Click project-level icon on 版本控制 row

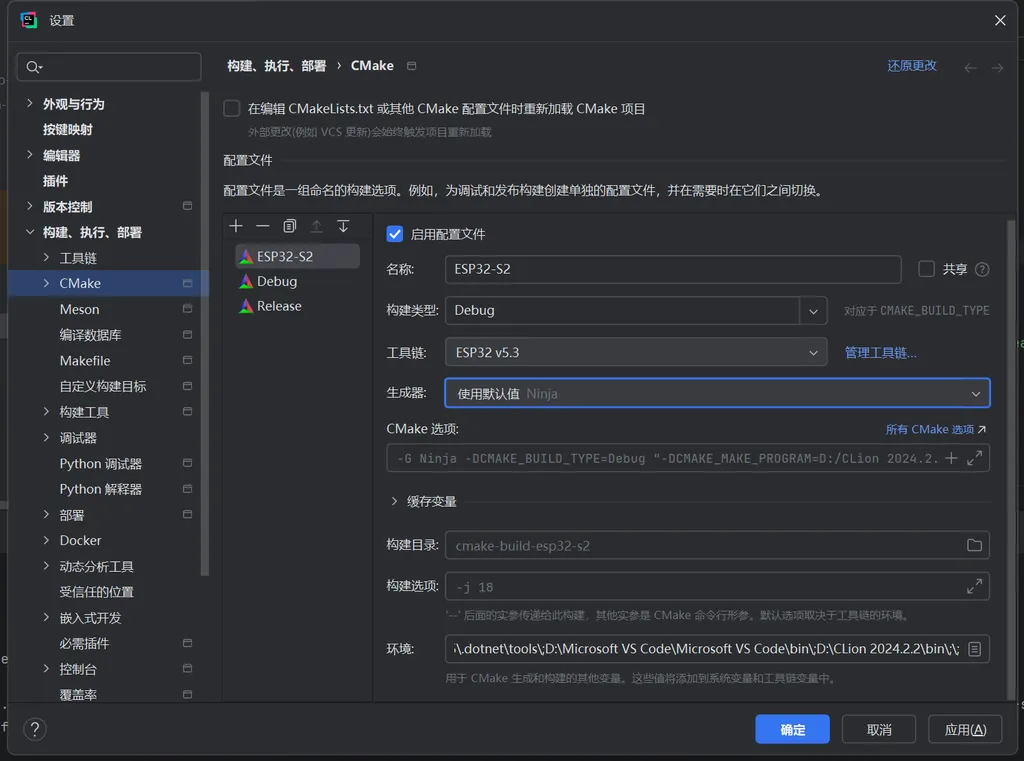pos(187,206)
